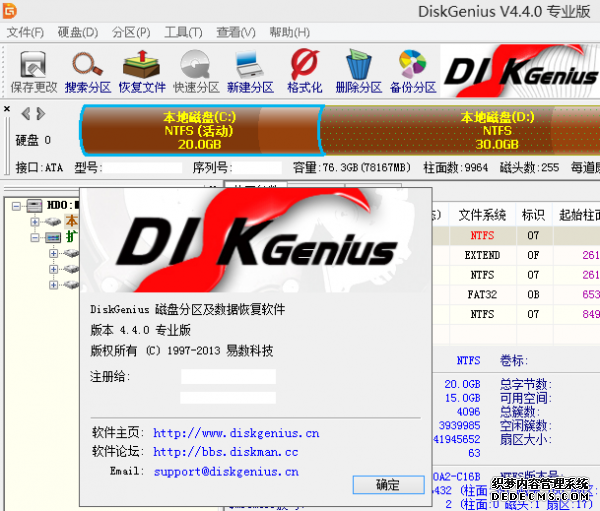The width and height of the screenshot is (600, 511).
Task: Open the 恢复文件 file recovery tool
Action: pos(143,70)
